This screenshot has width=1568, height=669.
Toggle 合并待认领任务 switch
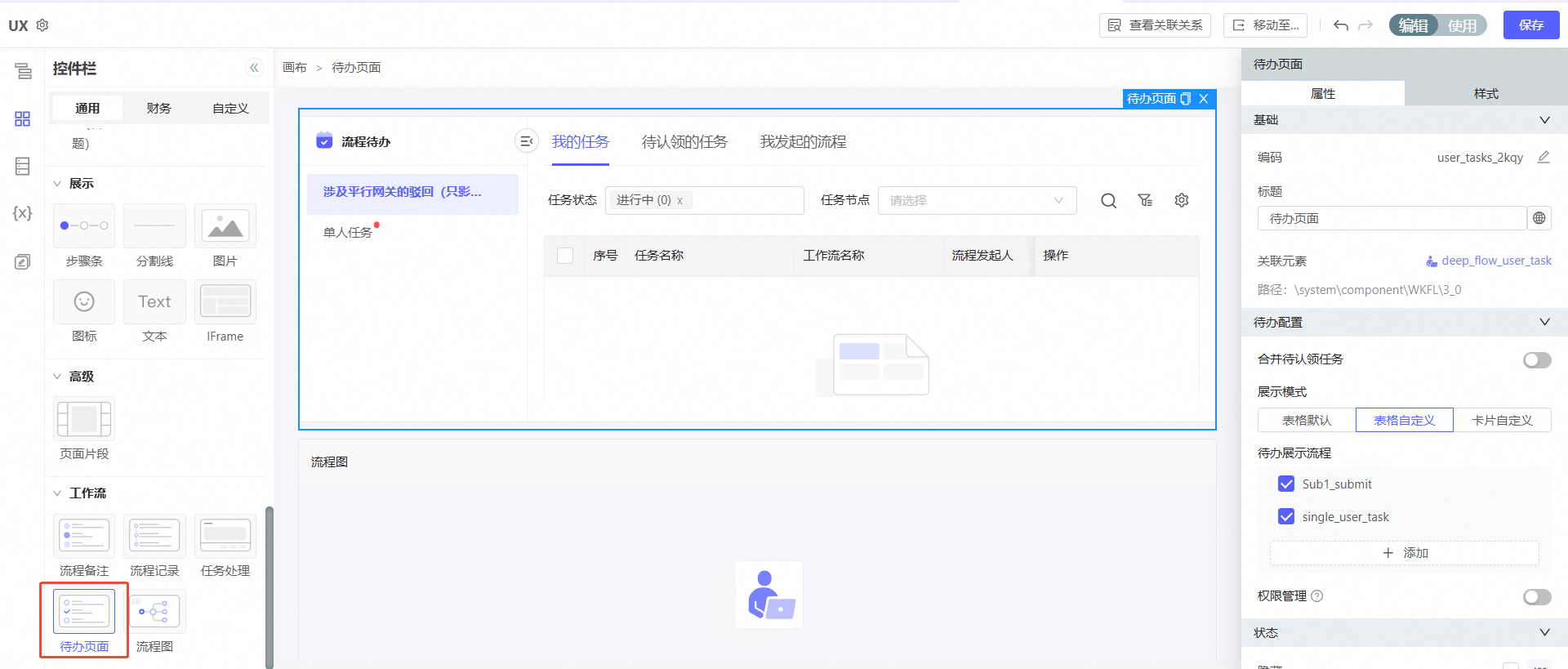click(1536, 360)
